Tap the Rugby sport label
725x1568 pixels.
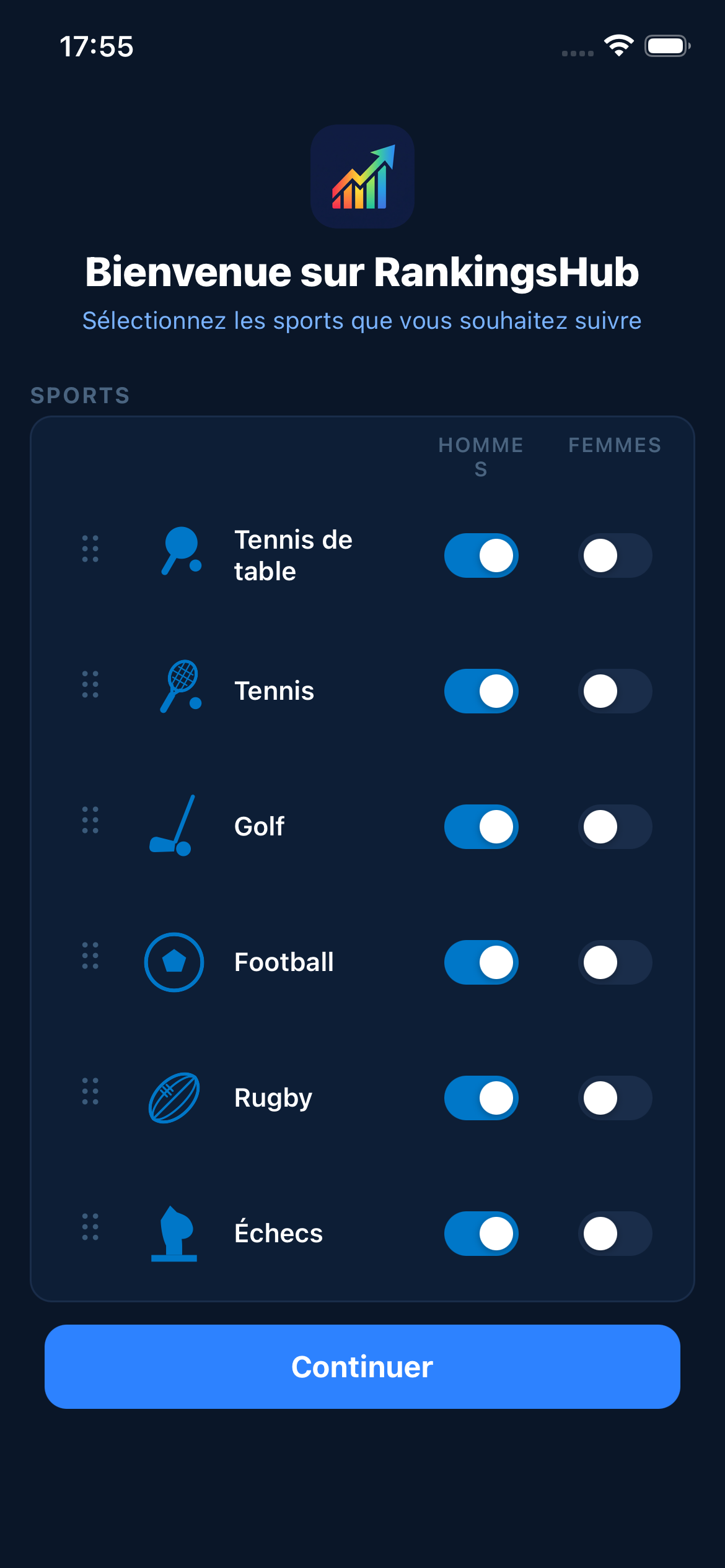(x=273, y=1098)
